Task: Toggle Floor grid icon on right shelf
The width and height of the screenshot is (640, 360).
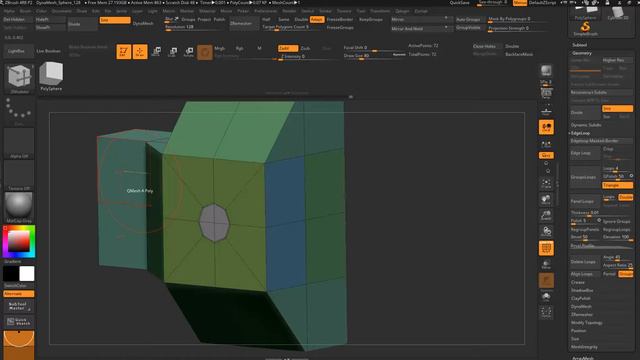Action: click(x=546, y=111)
